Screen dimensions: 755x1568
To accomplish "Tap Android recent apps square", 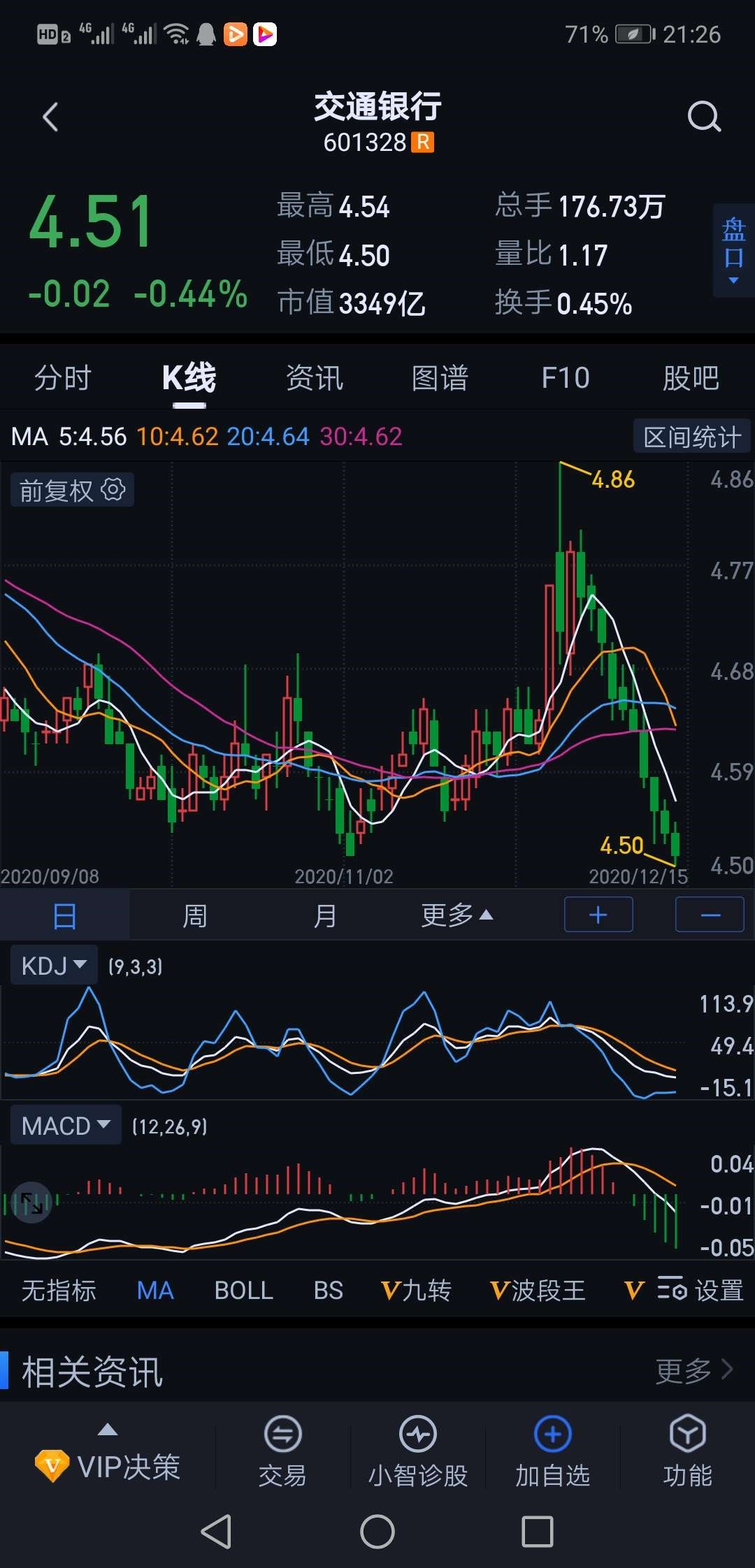I will click(x=538, y=1532).
